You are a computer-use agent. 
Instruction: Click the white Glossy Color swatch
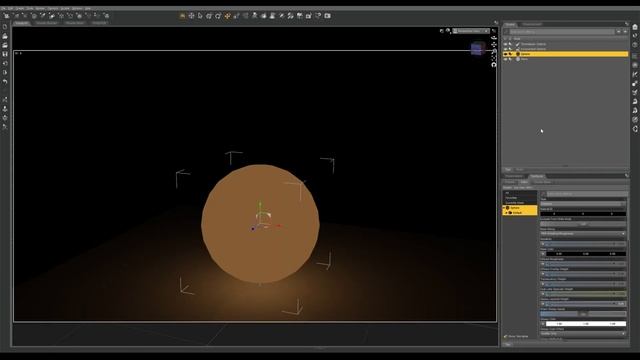click(x=586, y=324)
